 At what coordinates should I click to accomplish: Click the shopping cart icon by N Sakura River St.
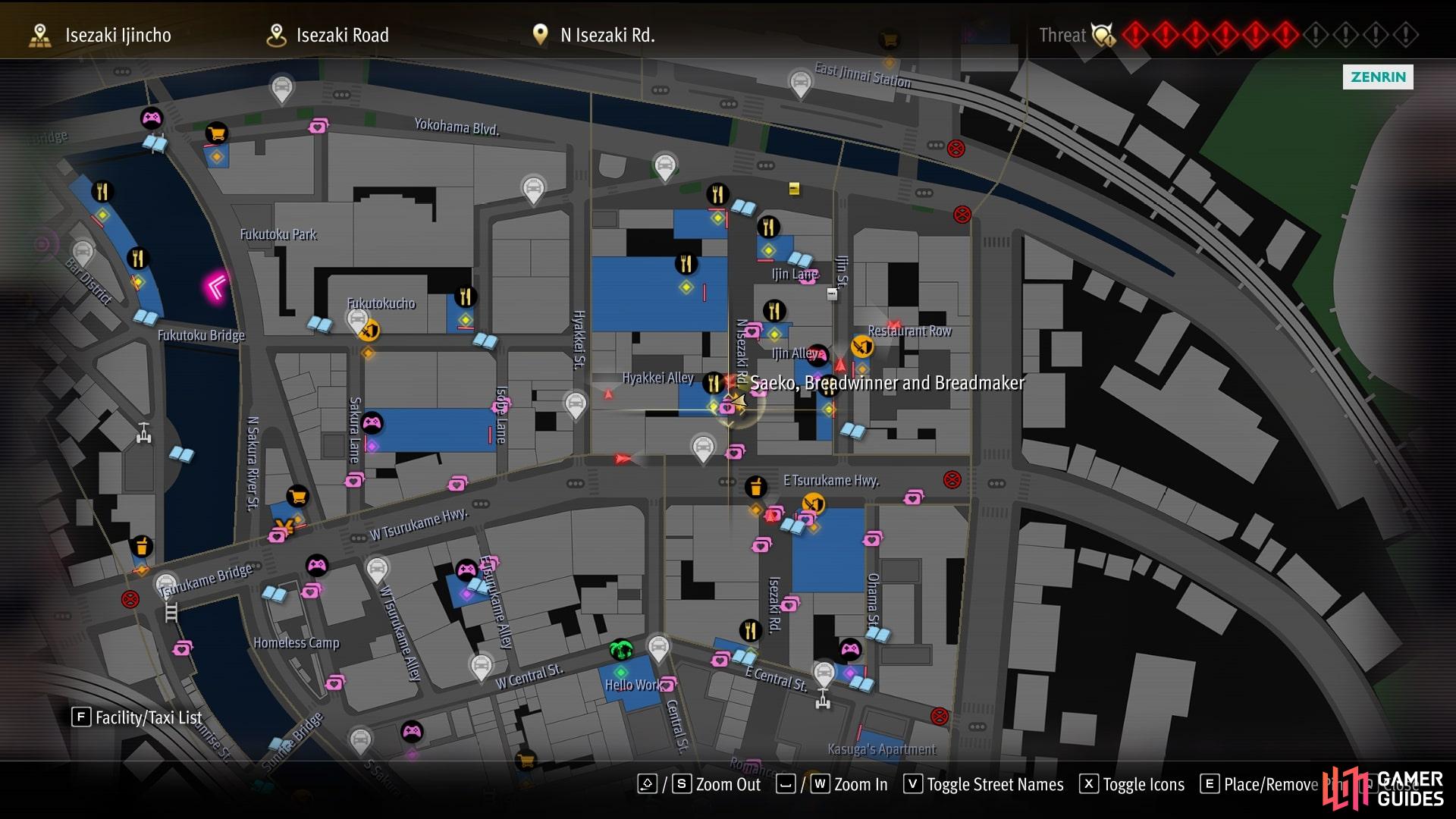(298, 497)
